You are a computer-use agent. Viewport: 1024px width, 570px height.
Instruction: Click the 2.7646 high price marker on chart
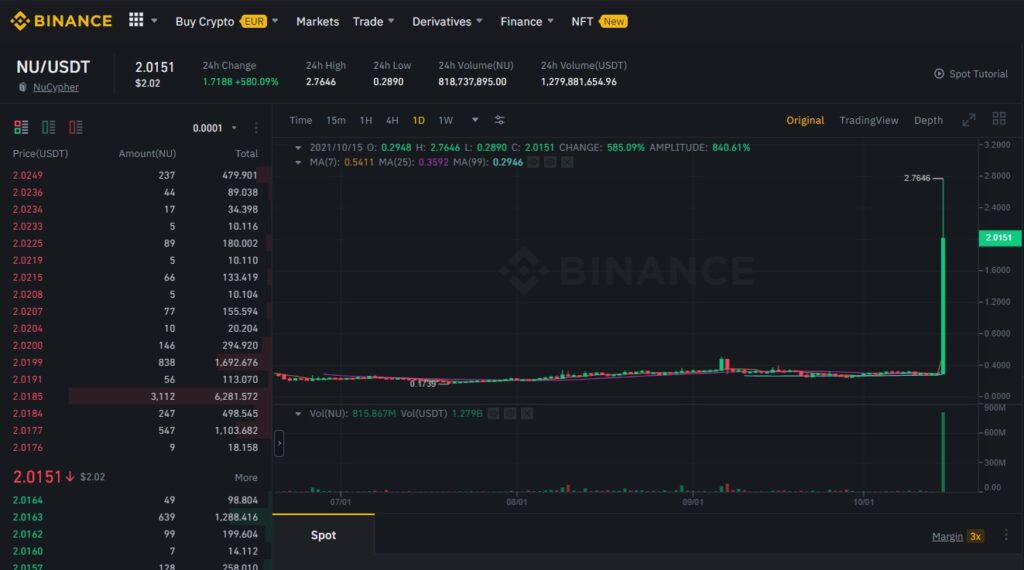[x=917, y=178]
